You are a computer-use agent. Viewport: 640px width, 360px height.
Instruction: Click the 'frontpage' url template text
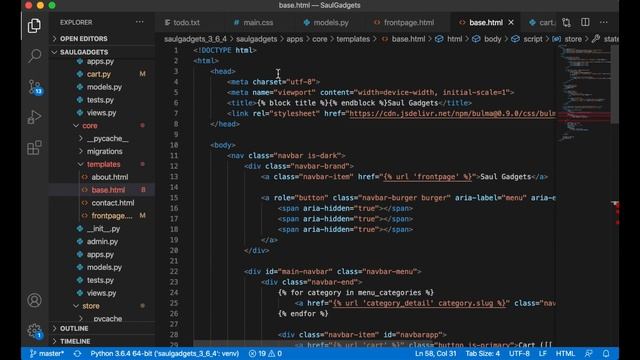[428, 177]
